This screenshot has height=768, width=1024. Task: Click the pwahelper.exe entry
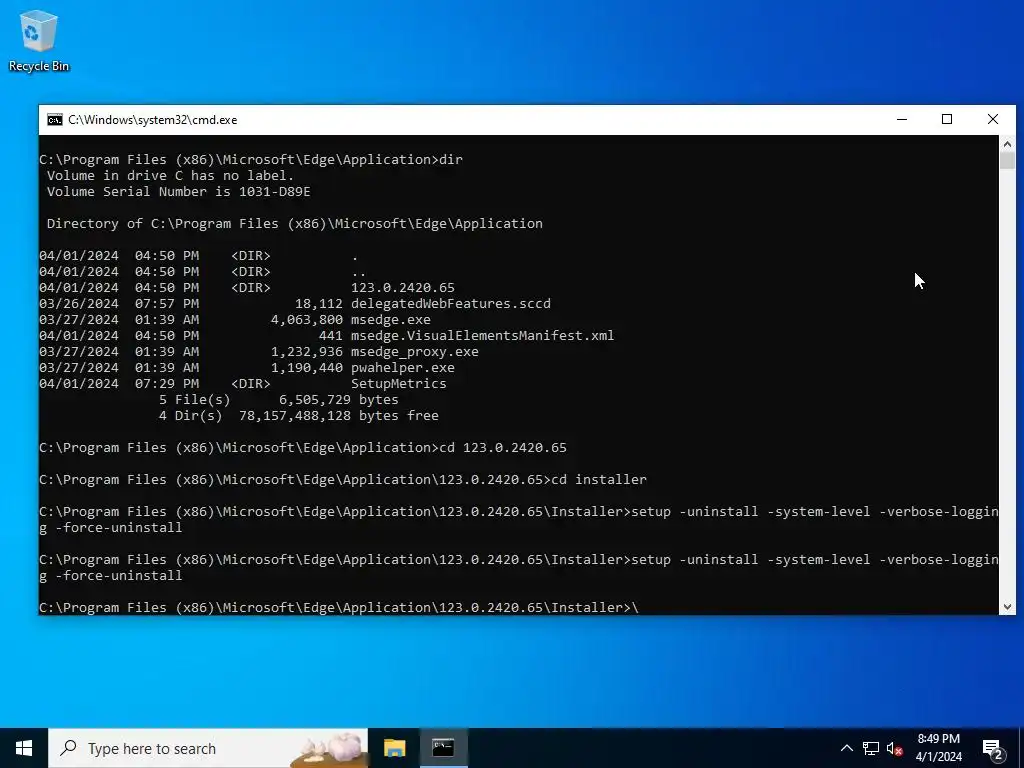click(403, 368)
